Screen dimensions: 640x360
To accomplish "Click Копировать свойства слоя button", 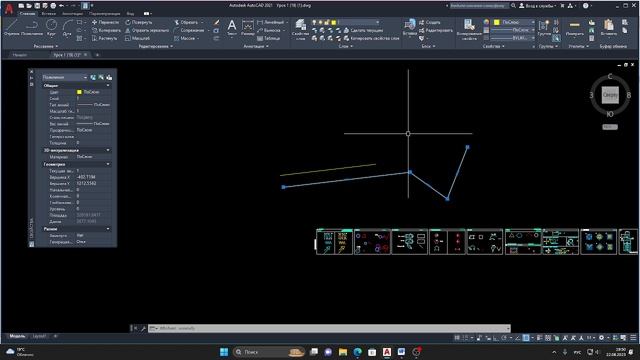I will coord(372,38).
